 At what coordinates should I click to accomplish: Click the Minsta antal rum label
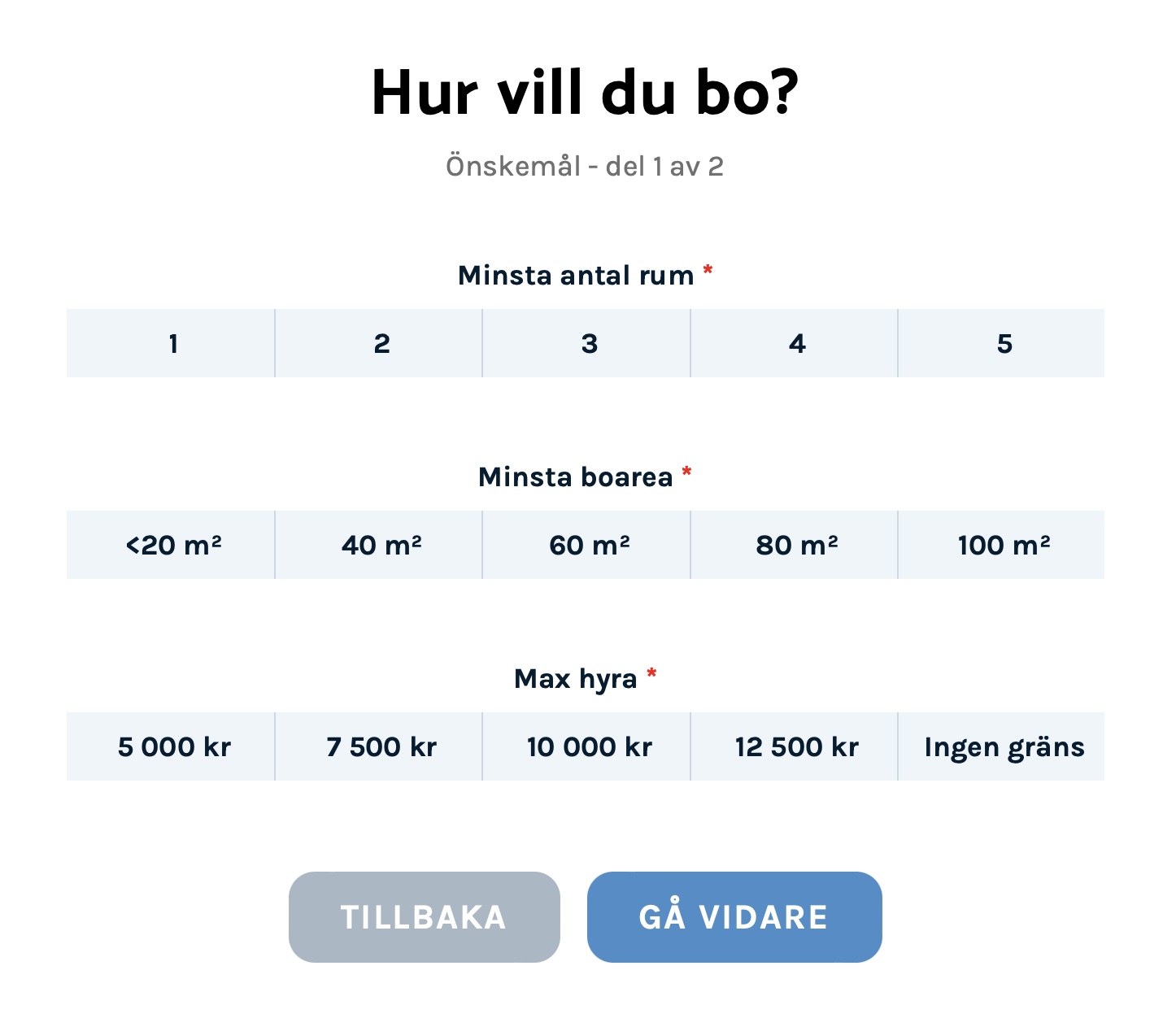point(576,276)
